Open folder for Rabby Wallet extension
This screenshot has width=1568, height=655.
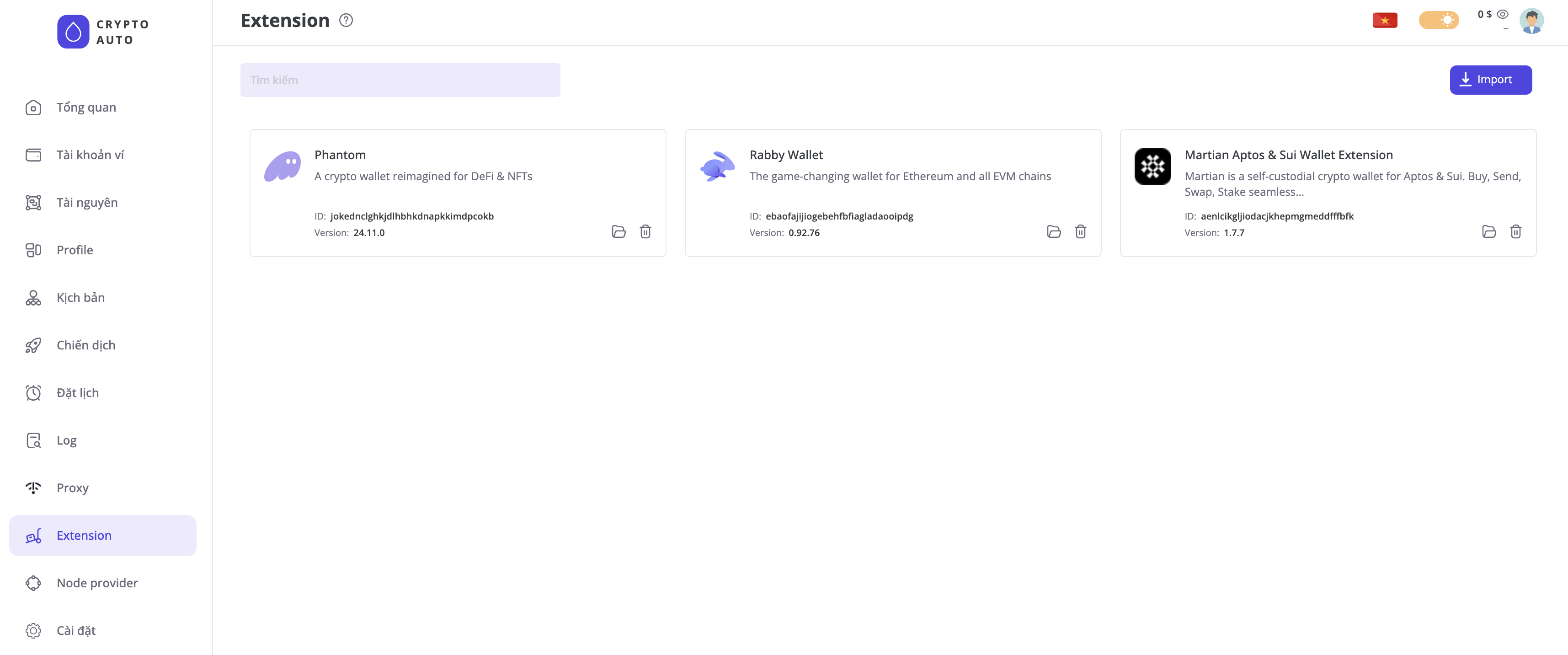[x=1054, y=231]
